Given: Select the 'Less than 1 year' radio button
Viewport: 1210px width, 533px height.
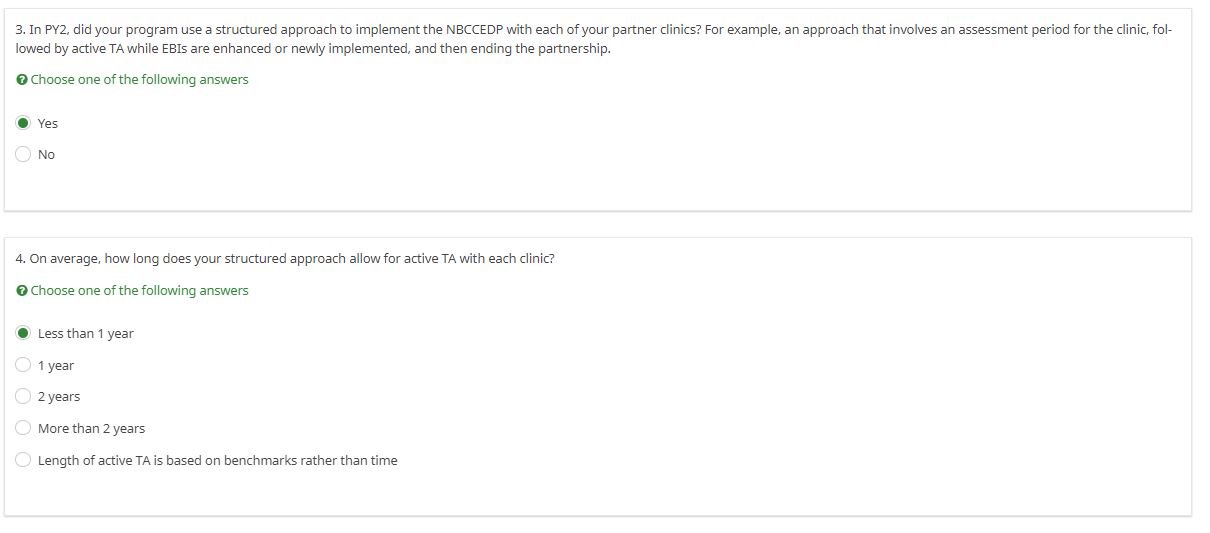Looking at the screenshot, I should coord(23,333).
